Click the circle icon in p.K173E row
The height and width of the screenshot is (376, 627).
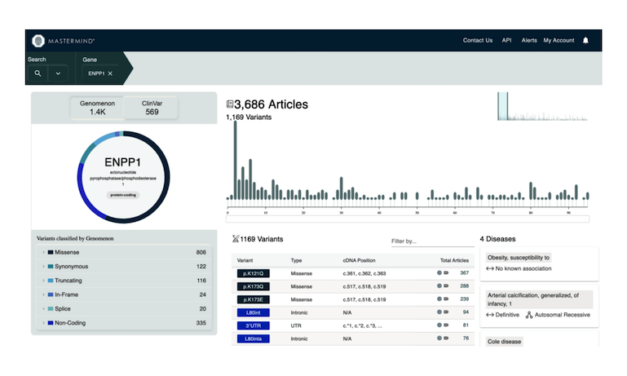click(439, 299)
